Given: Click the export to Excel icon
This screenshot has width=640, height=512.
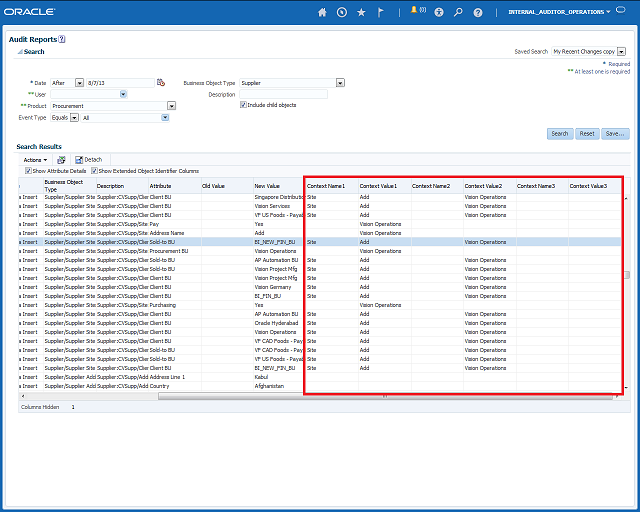Looking at the screenshot, I should (61, 160).
